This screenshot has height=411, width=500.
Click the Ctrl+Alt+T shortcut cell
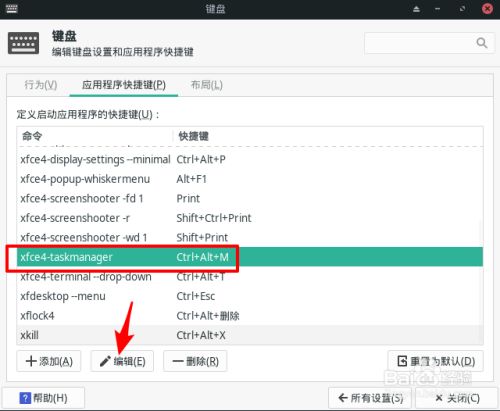point(201,277)
